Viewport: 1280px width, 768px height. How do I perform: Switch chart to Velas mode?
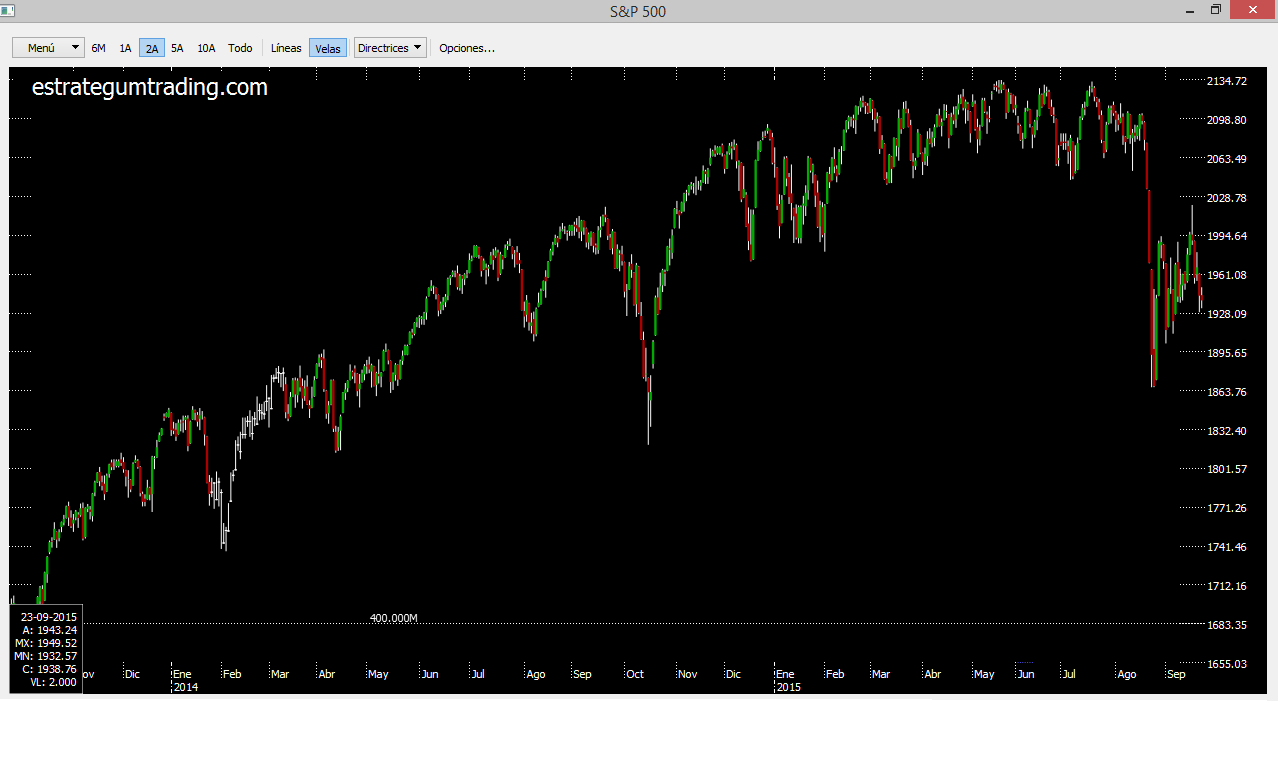pos(327,48)
